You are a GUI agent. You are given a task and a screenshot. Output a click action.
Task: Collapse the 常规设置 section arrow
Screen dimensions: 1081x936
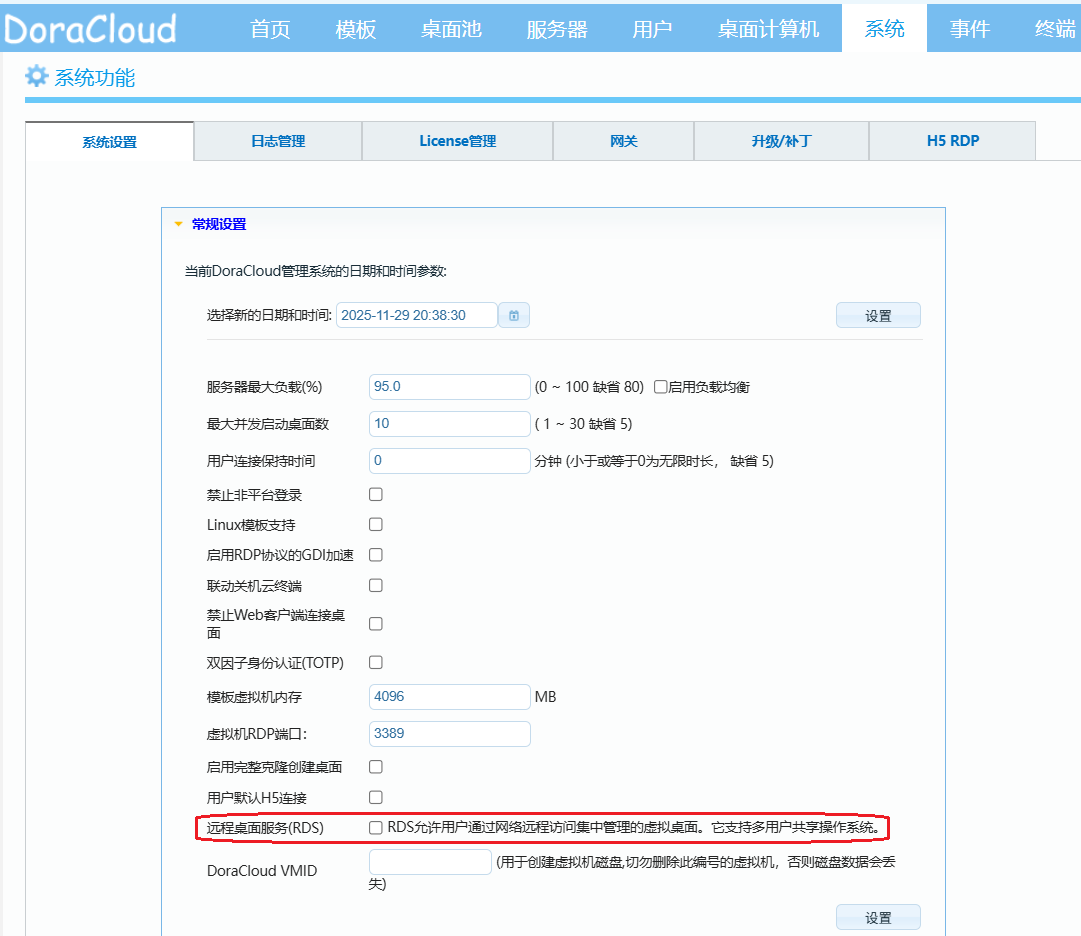(179, 225)
